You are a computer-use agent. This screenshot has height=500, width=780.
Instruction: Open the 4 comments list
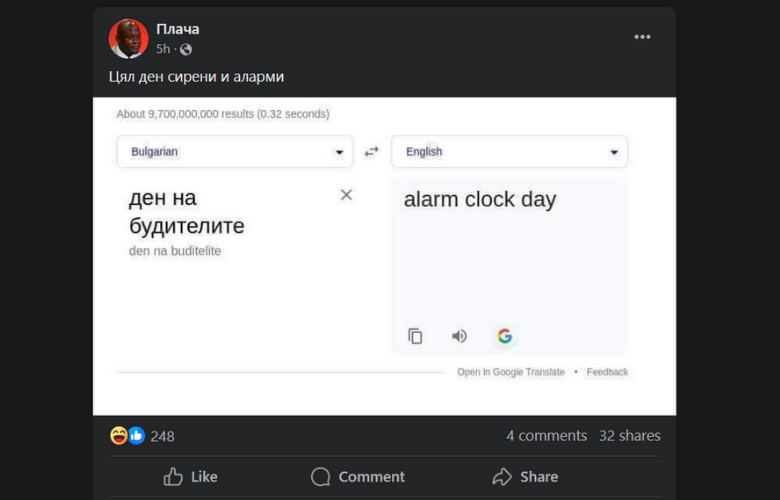[x=546, y=435]
